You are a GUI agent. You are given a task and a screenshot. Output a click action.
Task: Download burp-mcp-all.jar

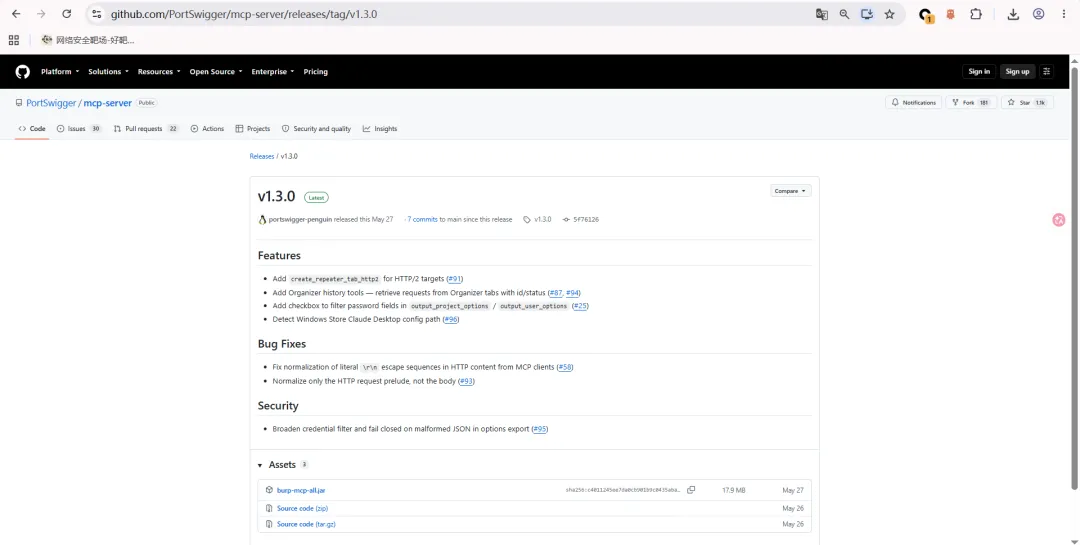tap(301, 491)
